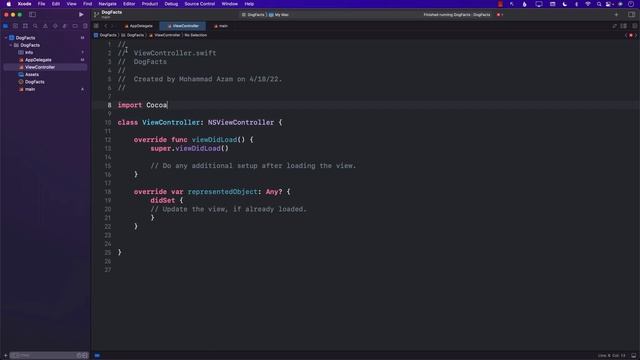The width and height of the screenshot is (640, 360).
Task: Open the Apple menu
Action: click(x=9, y=4)
